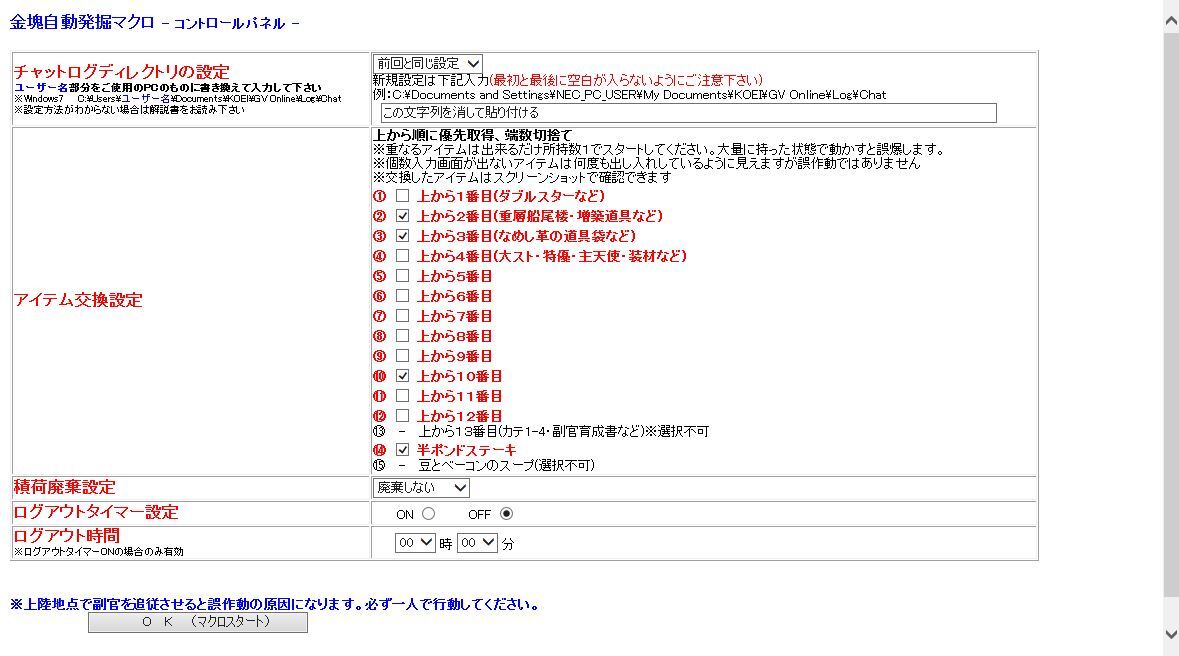Enable the 上から6番目 checkbox
The width and height of the screenshot is (1179, 656).
coord(402,296)
